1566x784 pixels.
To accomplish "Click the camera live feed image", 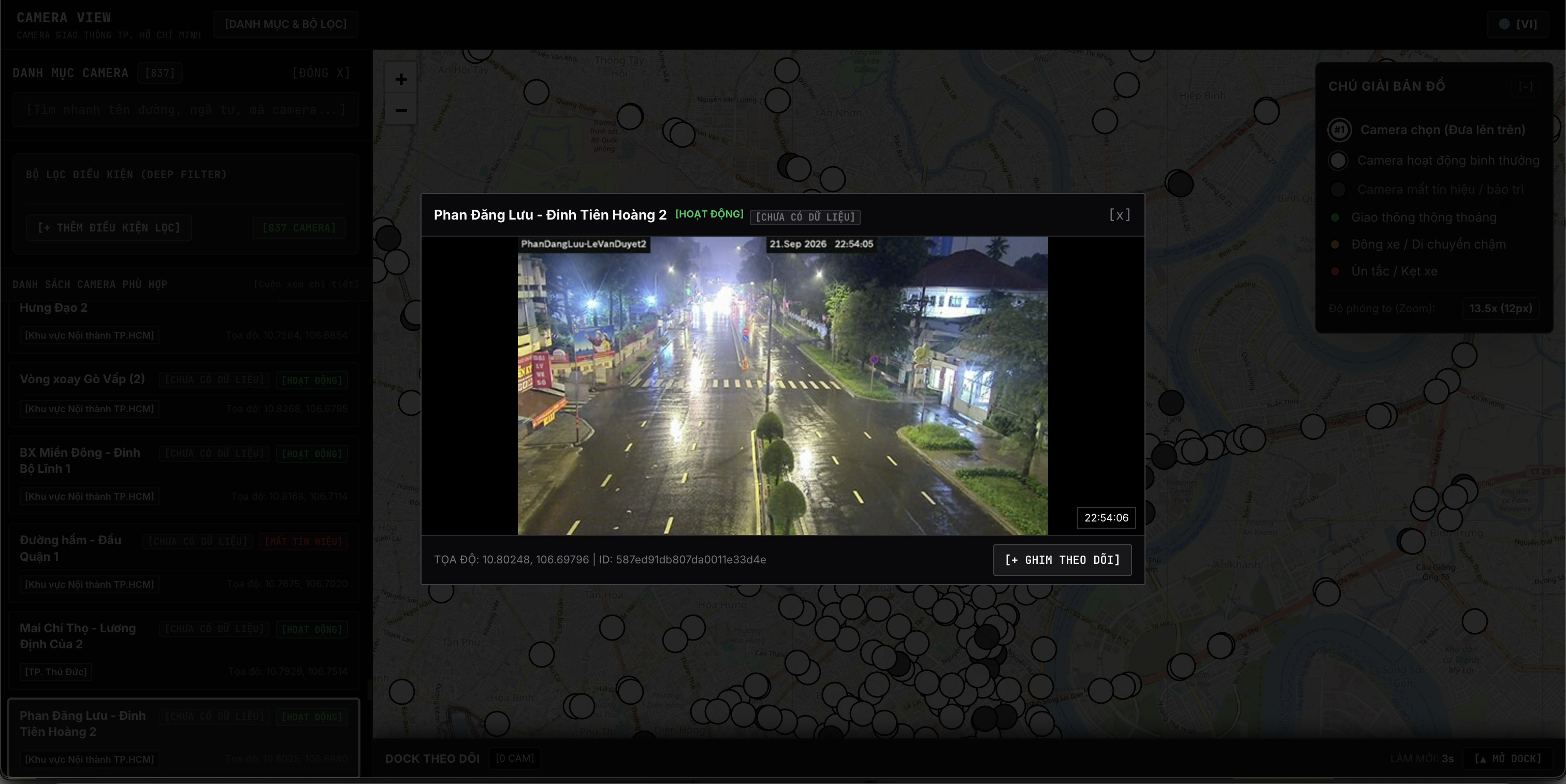I will [782, 386].
